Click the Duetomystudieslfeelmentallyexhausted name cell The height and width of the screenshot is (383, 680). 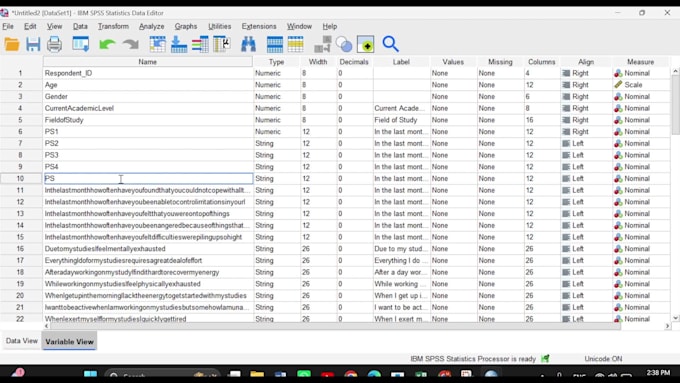click(x=148, y=249)
